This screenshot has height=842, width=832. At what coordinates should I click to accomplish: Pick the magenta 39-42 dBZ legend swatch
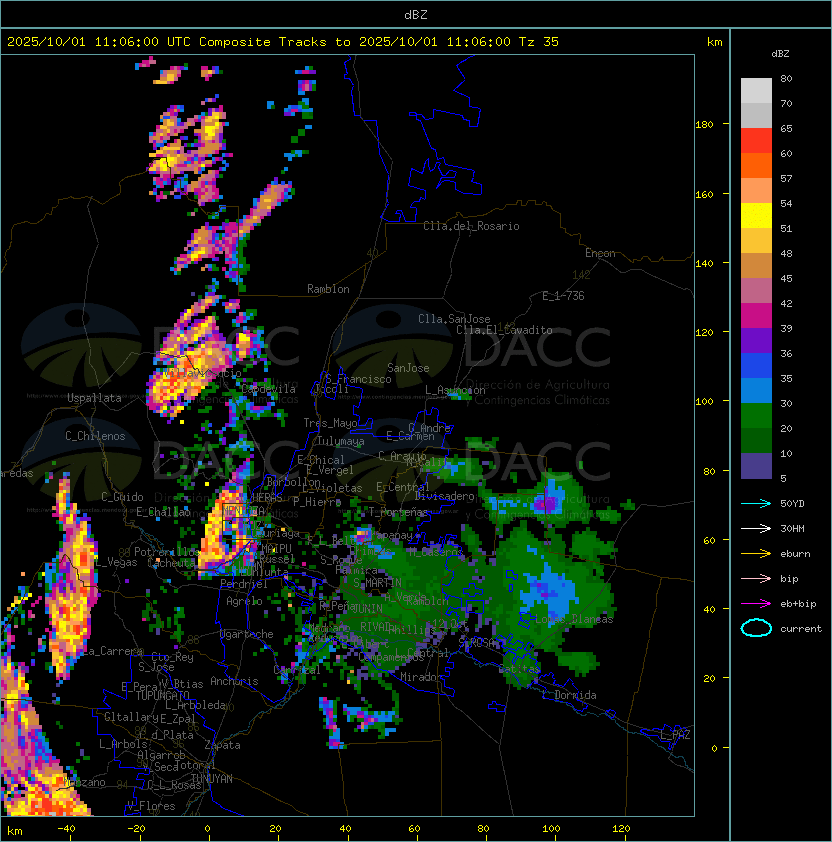(x=756, y=316)
